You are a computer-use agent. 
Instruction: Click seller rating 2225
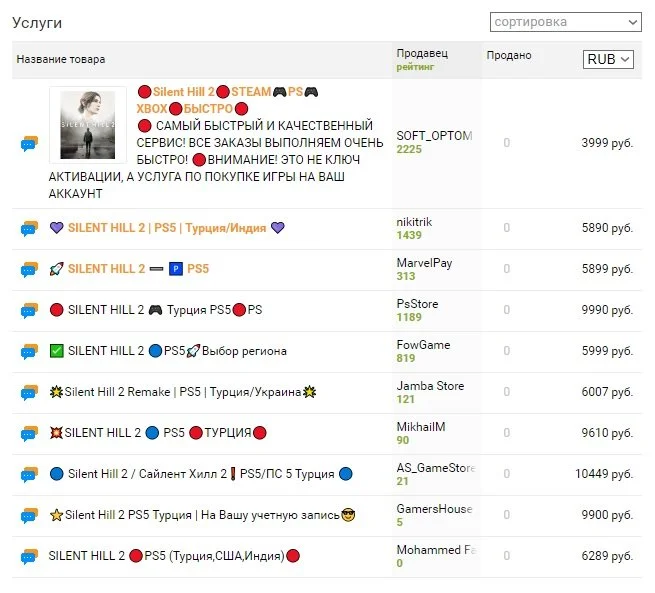[x=409, y=149]
